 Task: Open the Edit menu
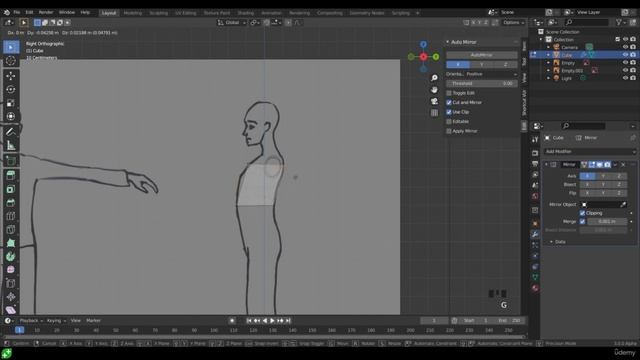coord(29,12)
